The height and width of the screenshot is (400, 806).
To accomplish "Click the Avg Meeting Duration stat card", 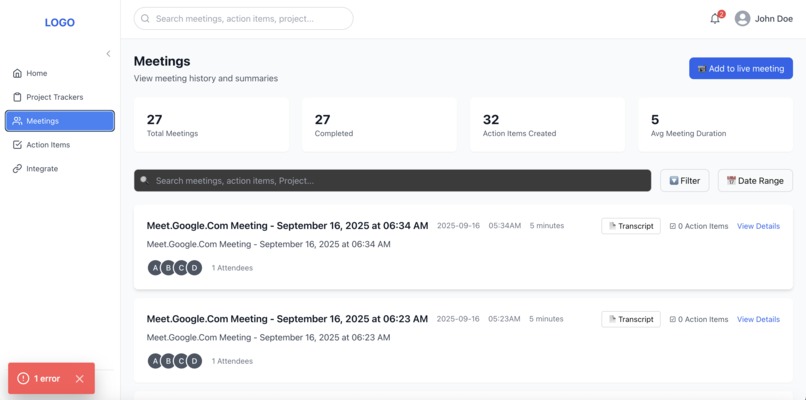I will [x=716, y=125].
